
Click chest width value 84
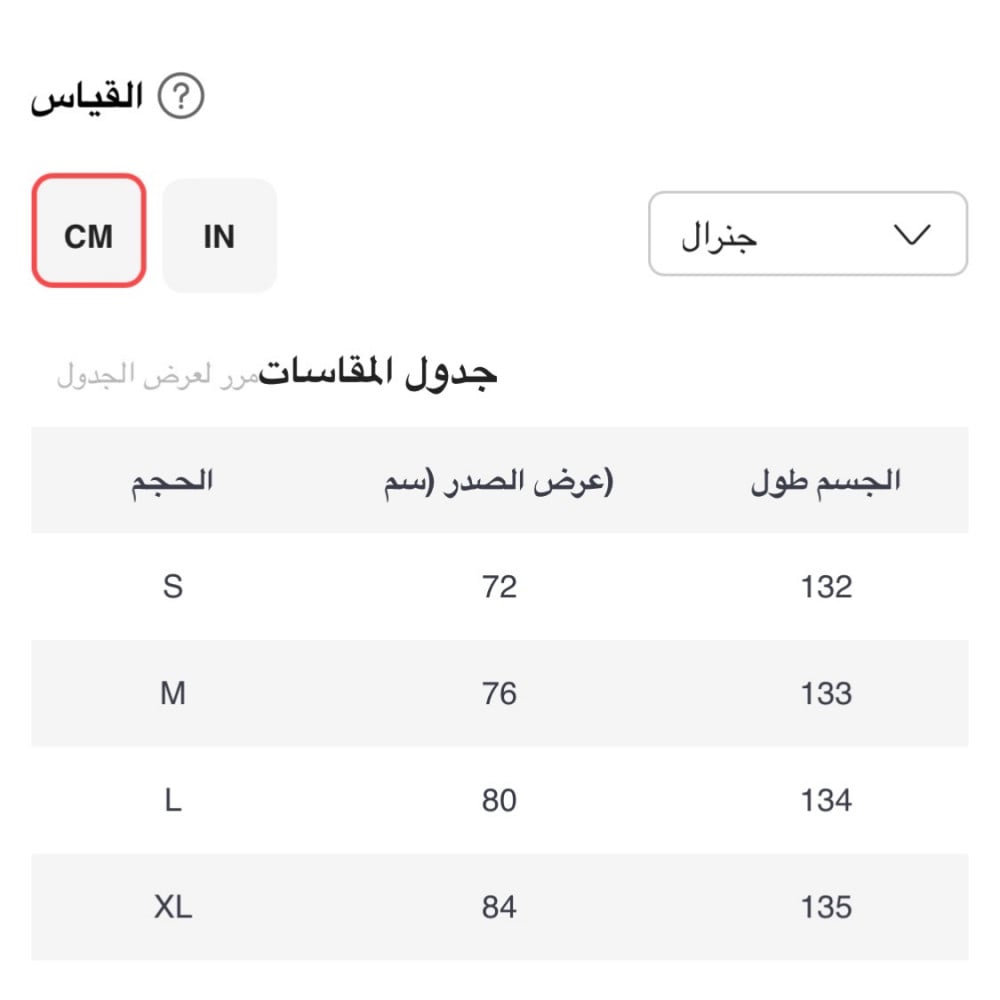pos(499,907)
